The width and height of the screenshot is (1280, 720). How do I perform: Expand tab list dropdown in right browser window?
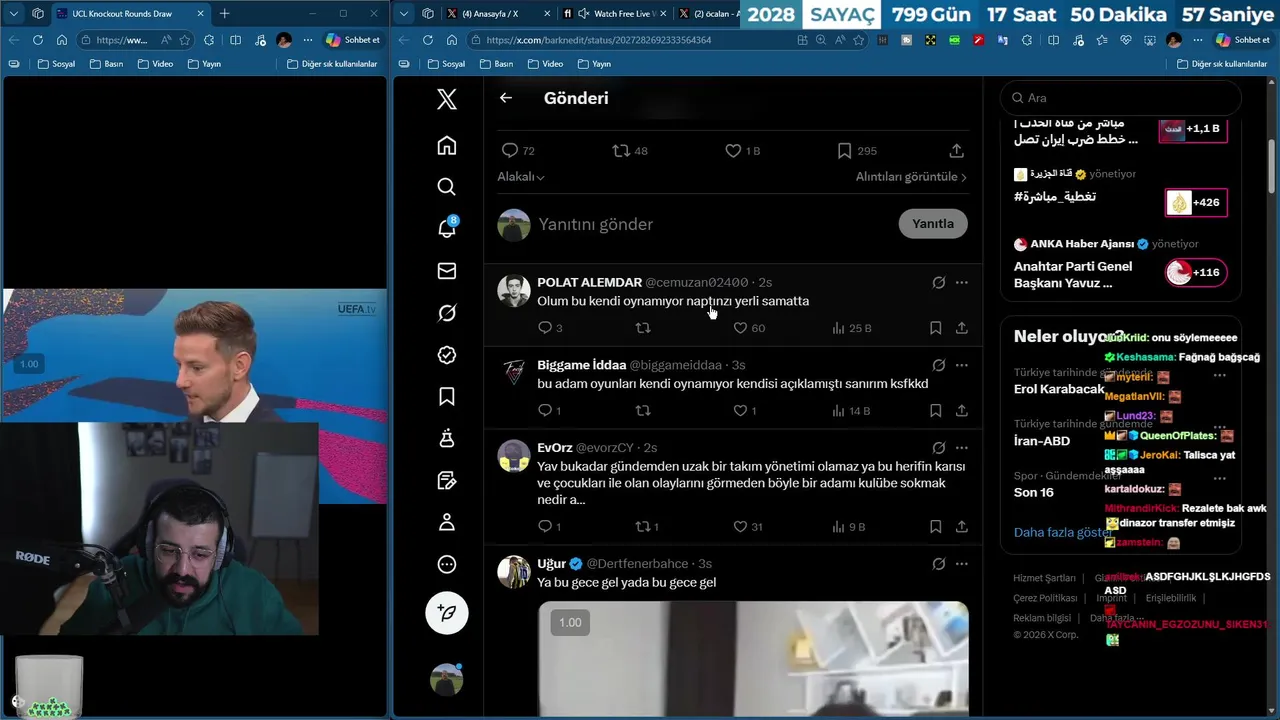[403, 14]
